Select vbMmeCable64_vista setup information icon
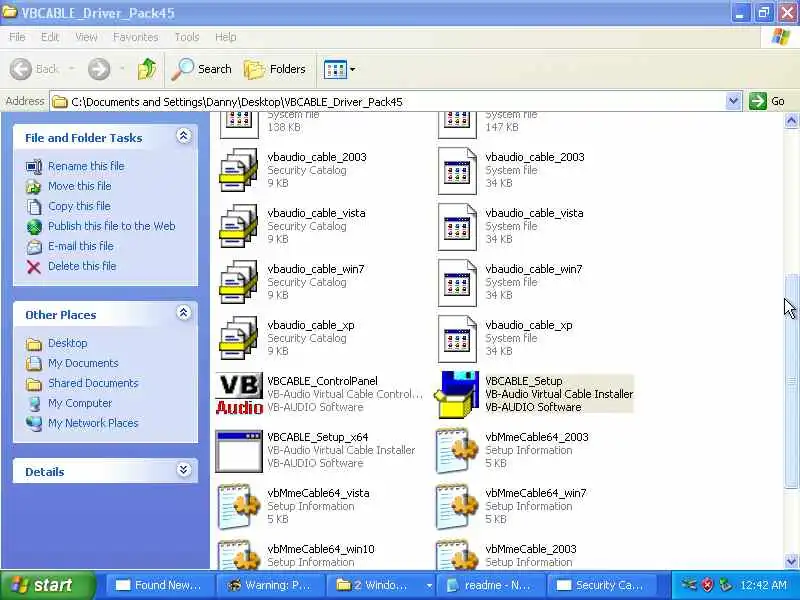The height and width of the screenshot is (600, 800). [x=239, y=507]
